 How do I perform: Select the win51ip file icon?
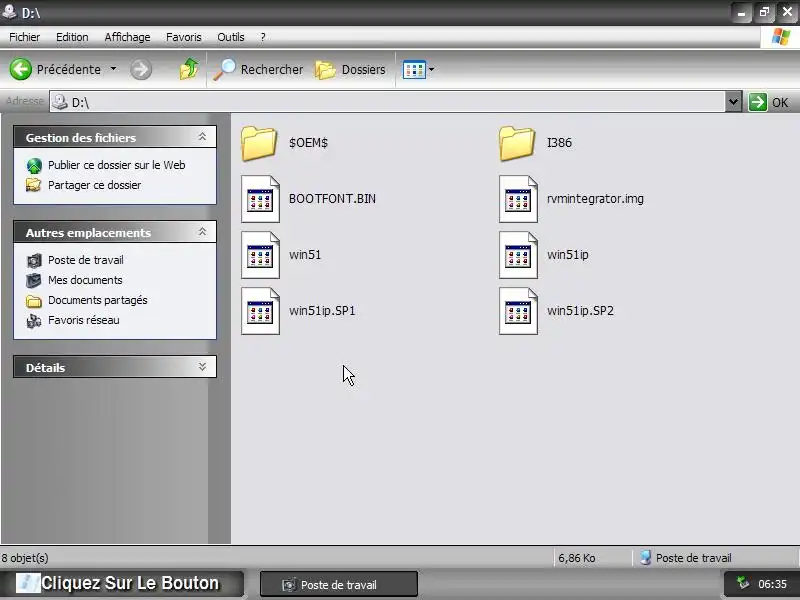518,255
